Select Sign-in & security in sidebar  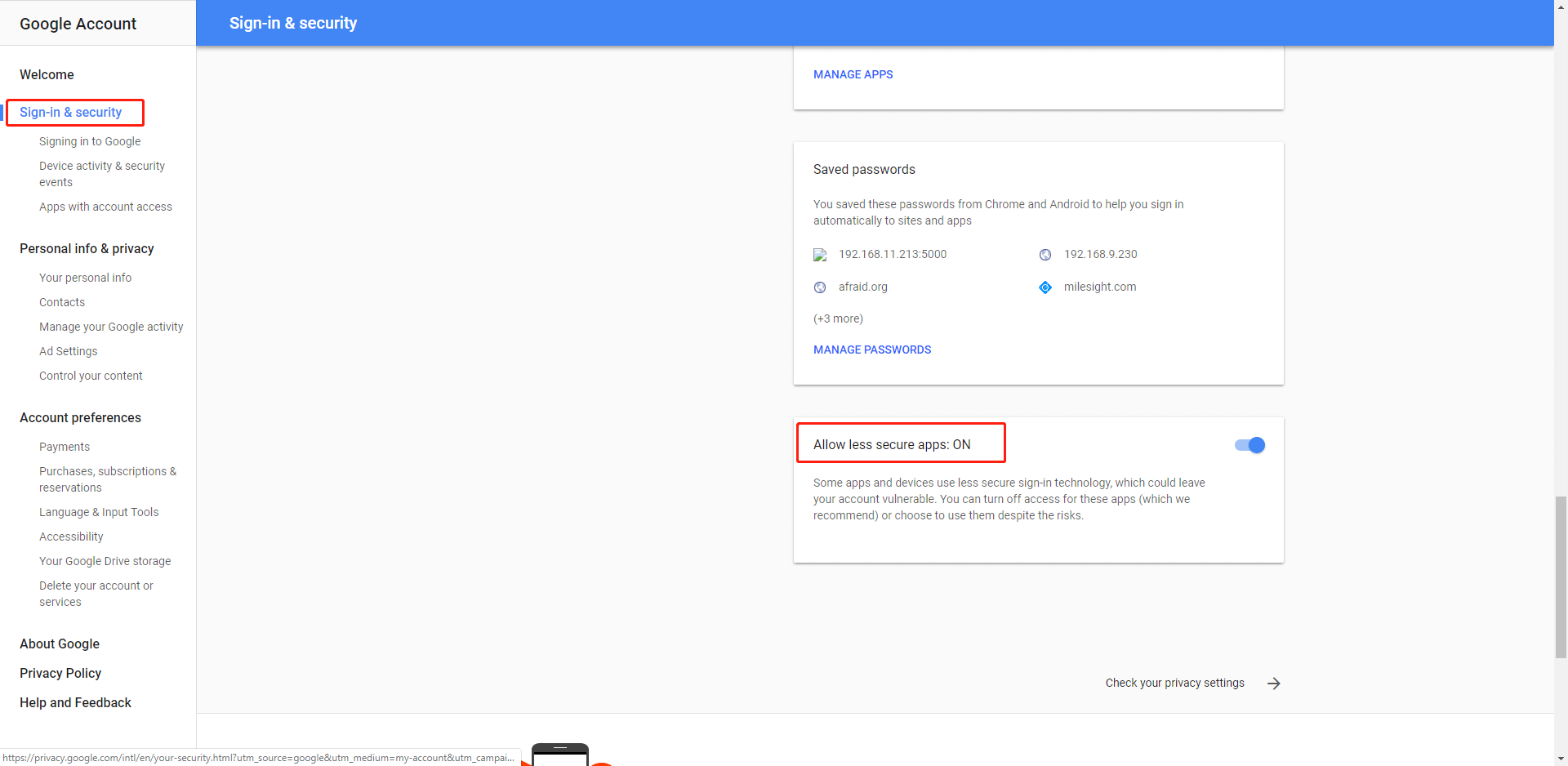tap(71, 112)
